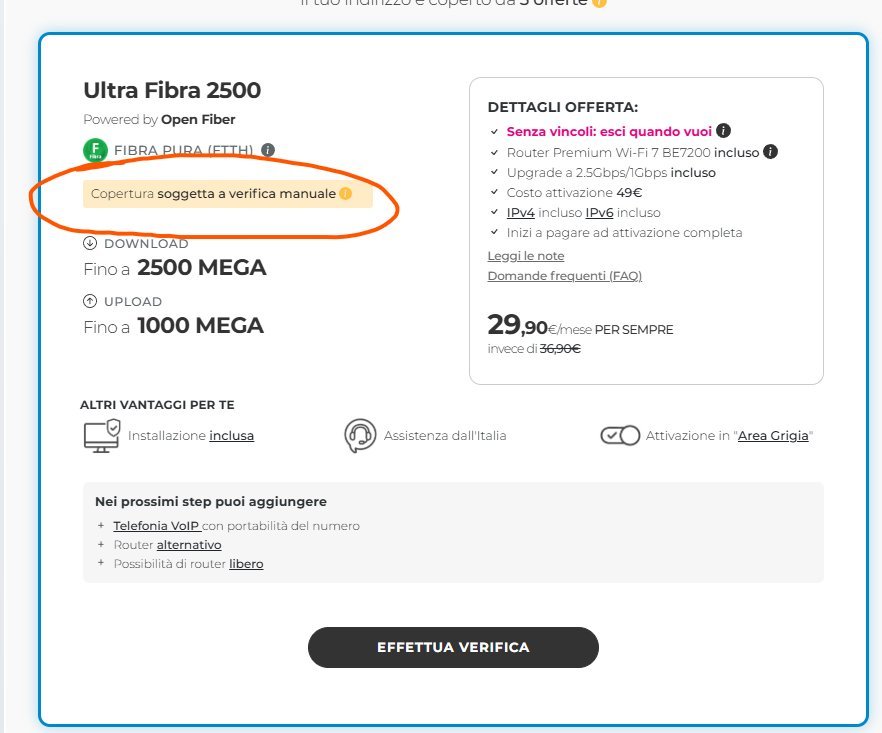The height and width of the screenshot is (733, 882).
Task: Click the orange info icon in top header
Action: [x=599, y=3]
